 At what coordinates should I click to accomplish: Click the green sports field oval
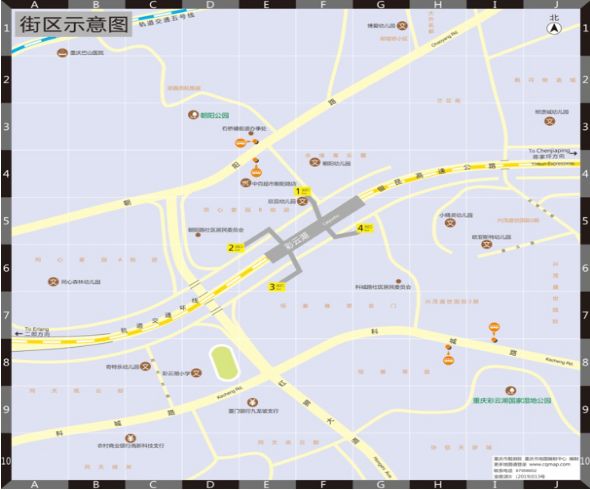coord(224,362)
